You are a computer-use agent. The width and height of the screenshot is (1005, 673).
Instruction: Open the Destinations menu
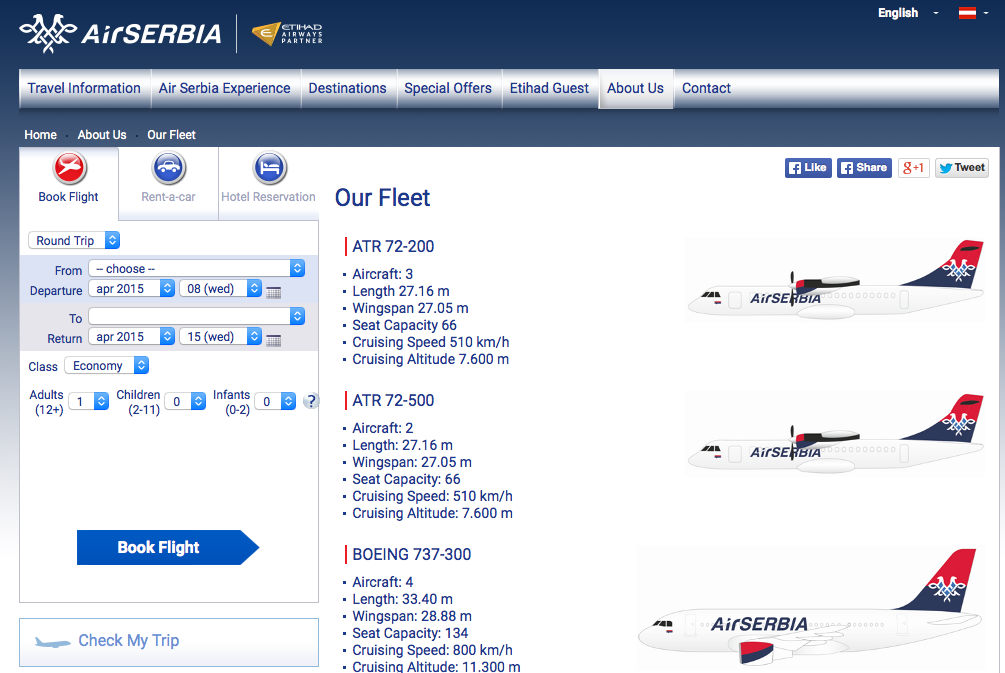(x=348, y=88)
